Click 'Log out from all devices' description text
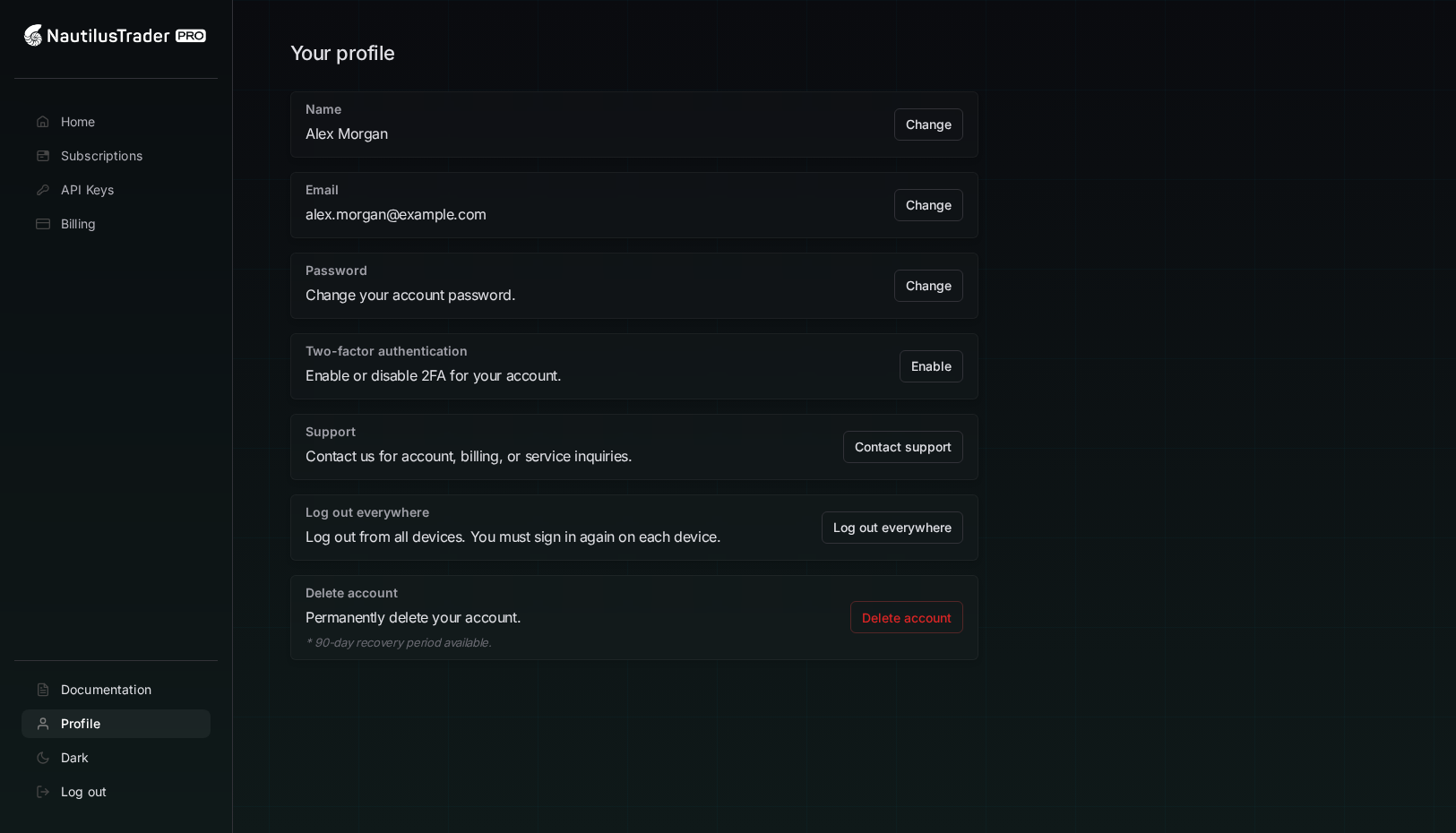 pyautogui.click(x=513, y=537)
